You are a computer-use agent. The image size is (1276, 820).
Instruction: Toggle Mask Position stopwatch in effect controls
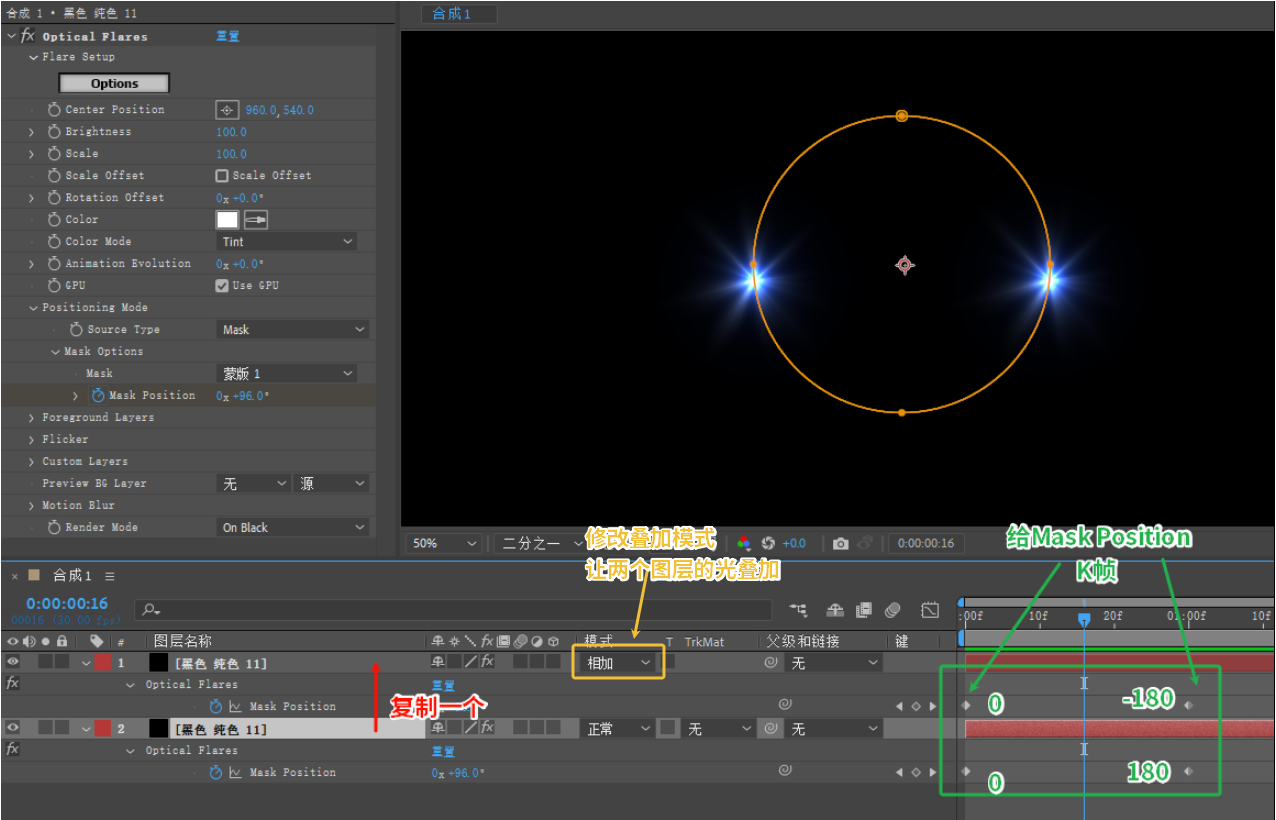[x=98, y=396]
